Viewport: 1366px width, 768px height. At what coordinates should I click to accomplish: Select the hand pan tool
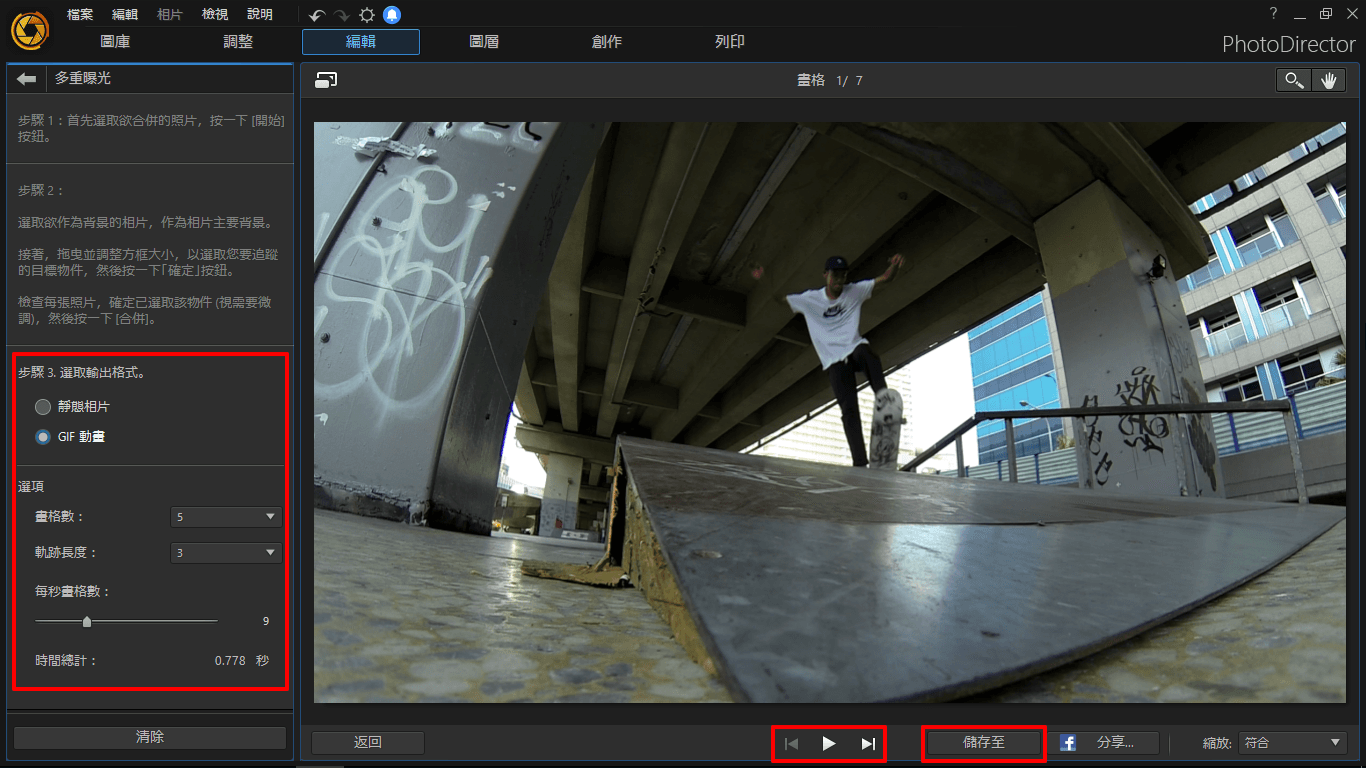(x=1329, y=81)
